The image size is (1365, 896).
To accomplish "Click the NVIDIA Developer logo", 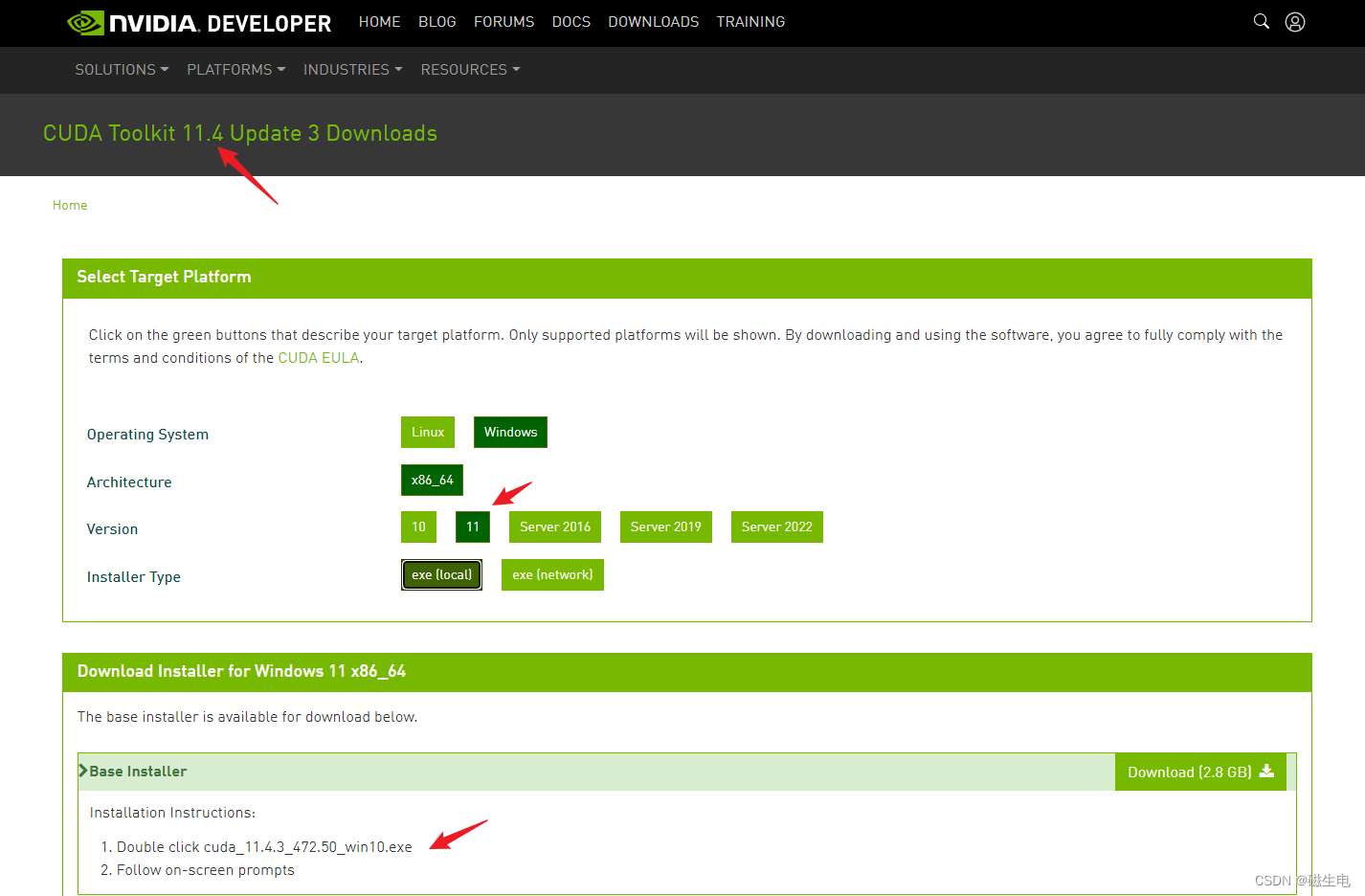I will (199, 22).
